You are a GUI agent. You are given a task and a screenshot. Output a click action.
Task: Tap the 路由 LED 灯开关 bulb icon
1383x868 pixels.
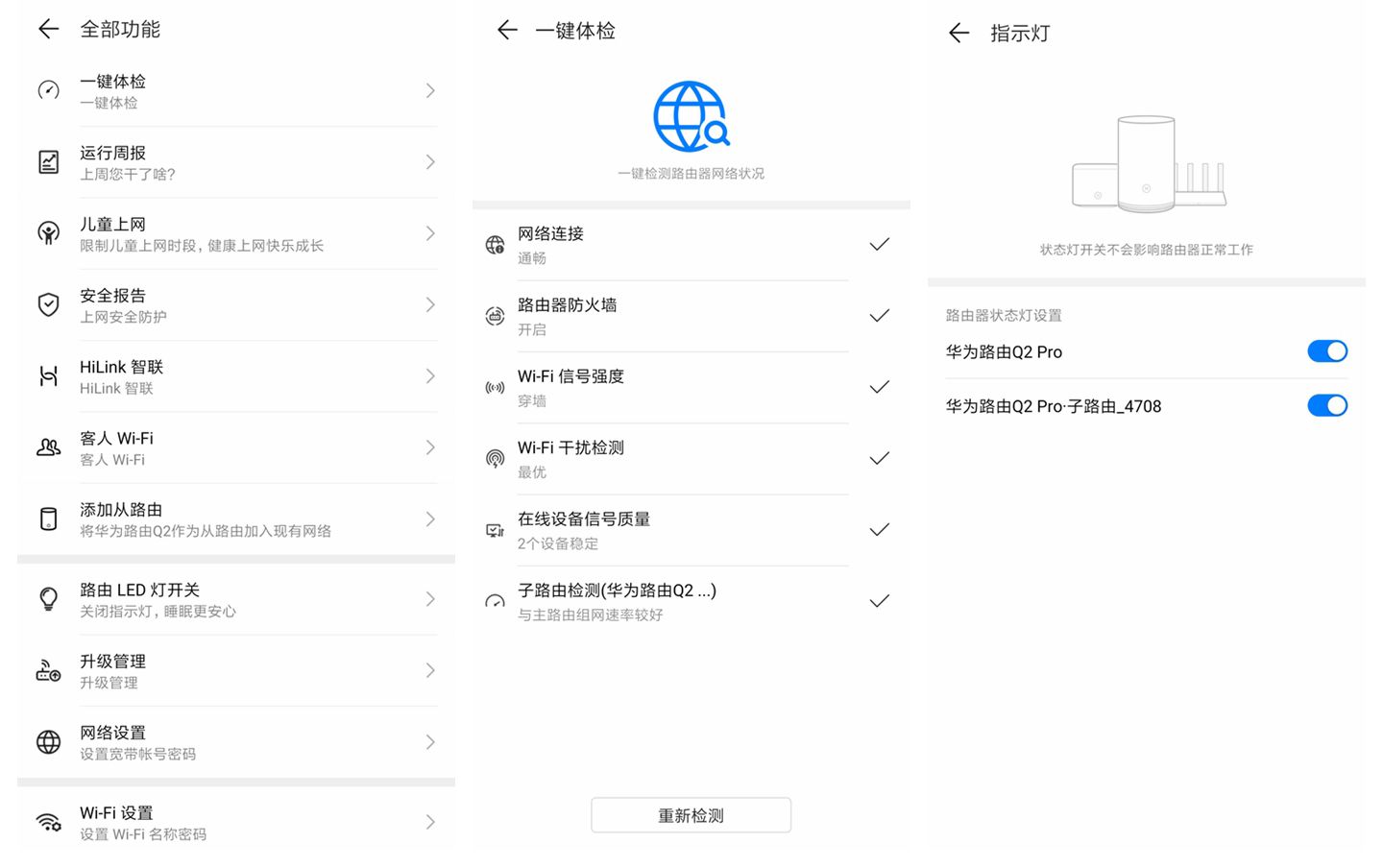48,599
